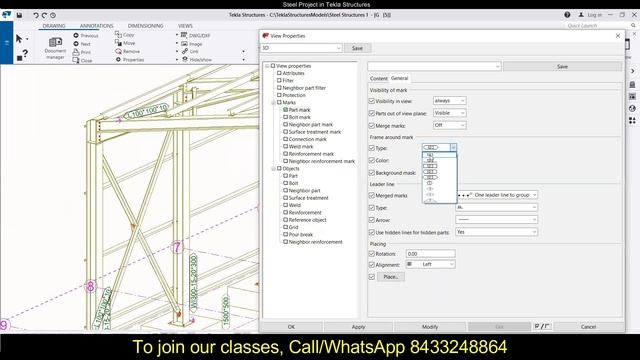Click the Modify button

(430, 327)
